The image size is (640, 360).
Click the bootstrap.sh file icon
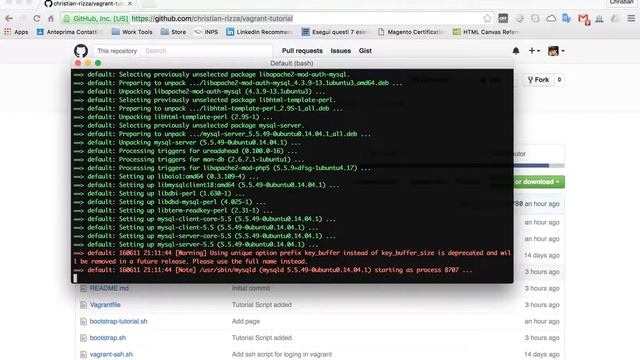pos(83,338)
